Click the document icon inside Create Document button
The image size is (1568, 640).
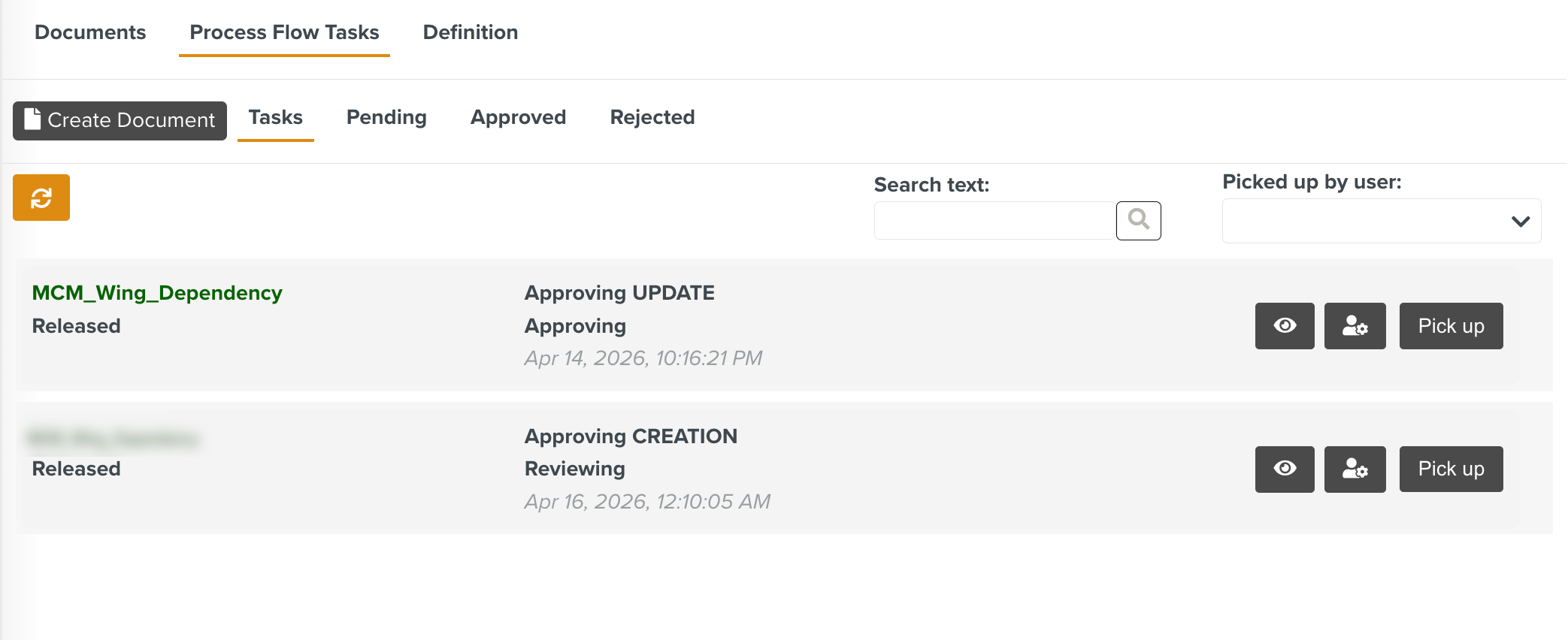32,119
